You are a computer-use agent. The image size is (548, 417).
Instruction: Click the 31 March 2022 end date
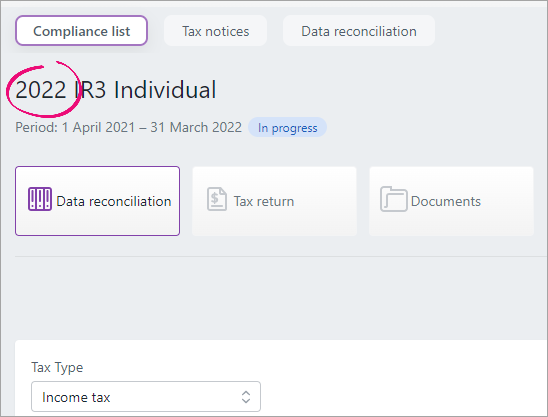point(196,127)
